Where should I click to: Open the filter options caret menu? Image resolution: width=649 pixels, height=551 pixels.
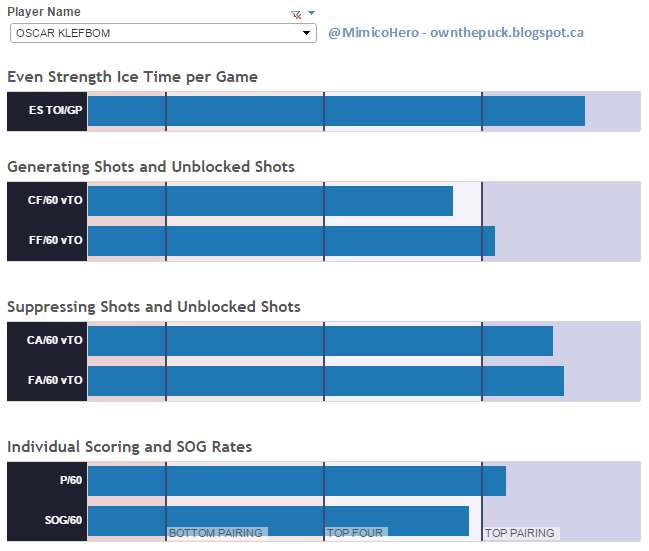click(311, 14)
